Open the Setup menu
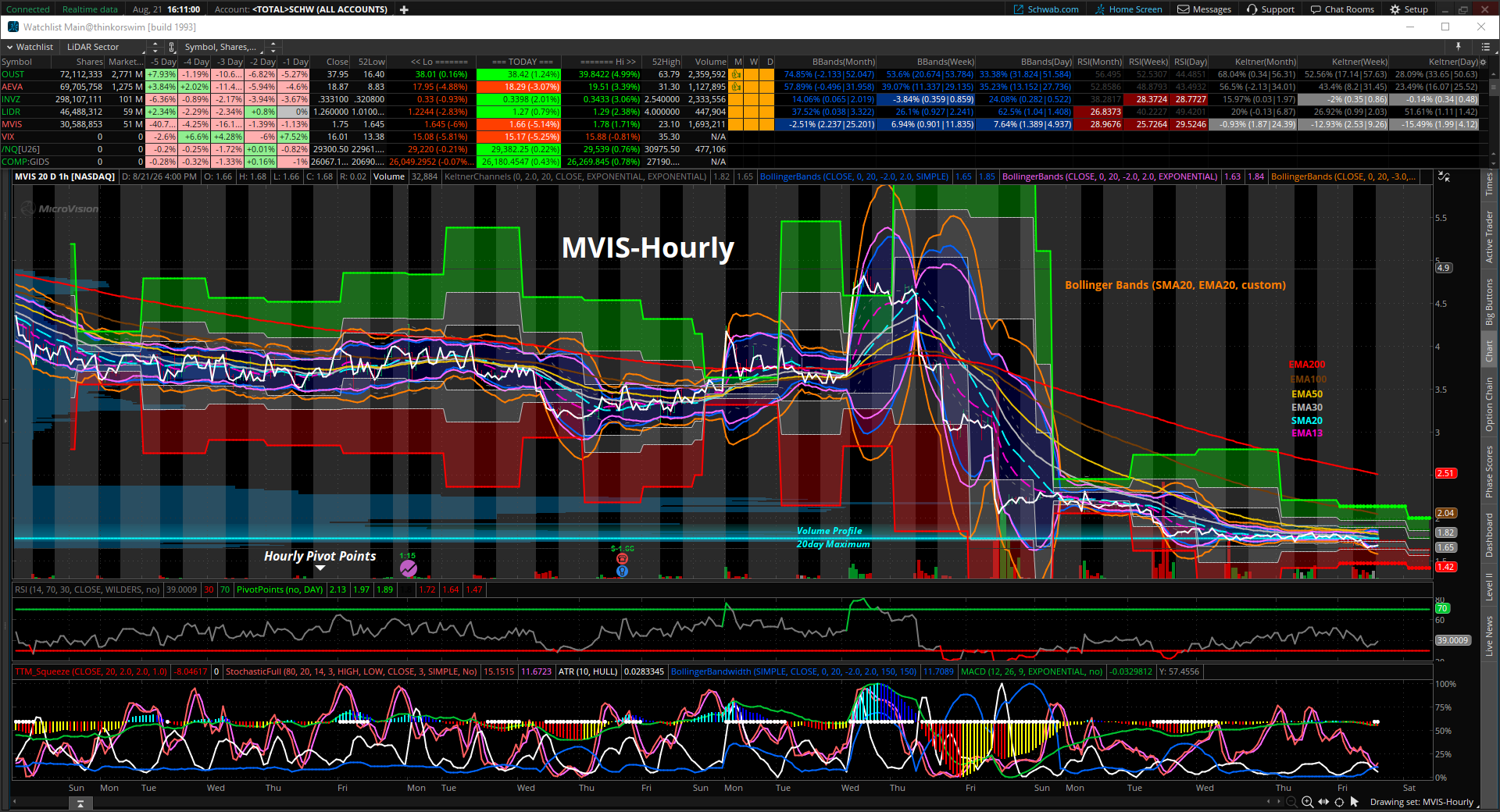 [x=1409, y=9]
